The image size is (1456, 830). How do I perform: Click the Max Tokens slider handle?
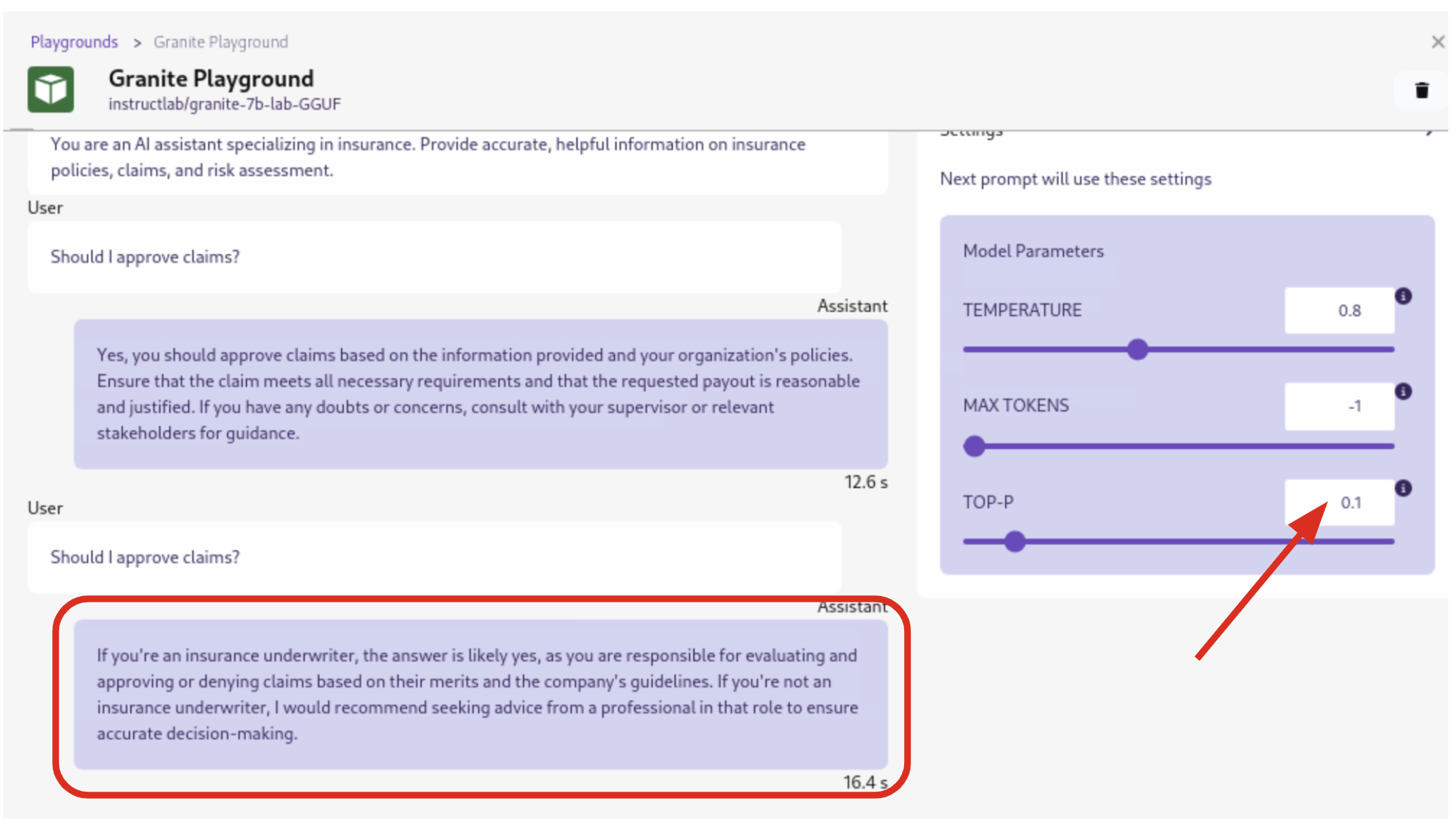coord(975,446)
